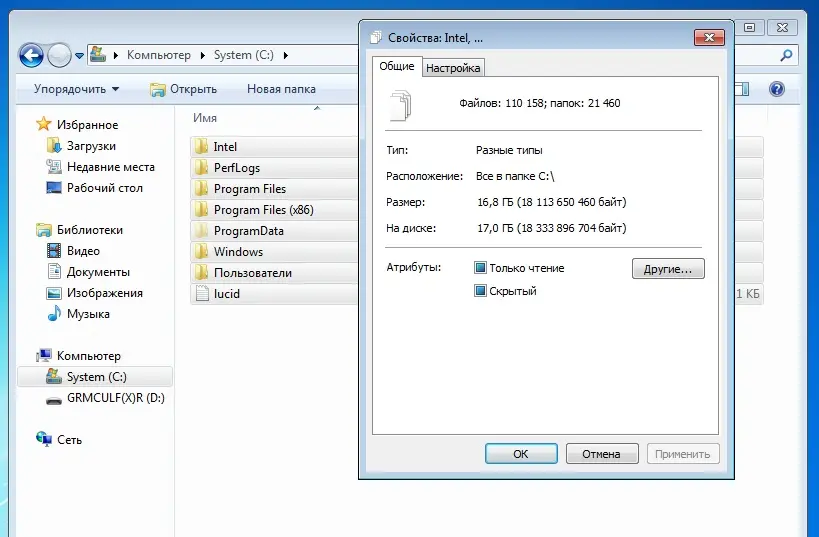Select the Общие tab
The width and height of the screenshot is (819, 537).
(x=396, y=67)
